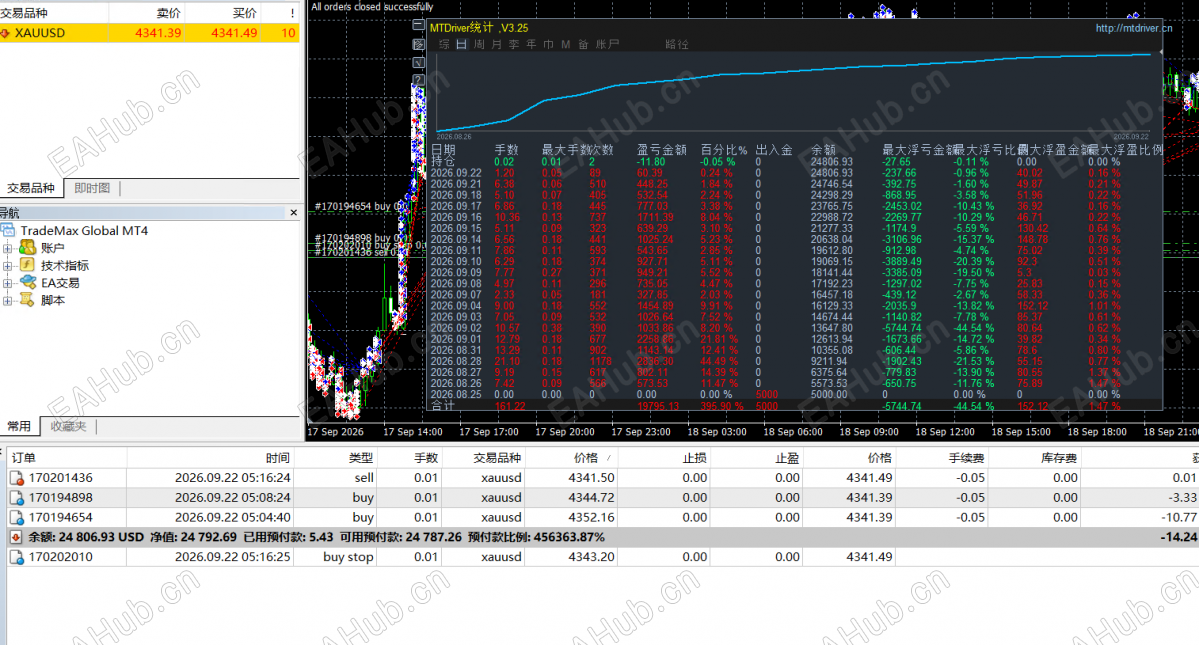
Task: Close the 导航 navigator panel
Action: pos(294,212)
